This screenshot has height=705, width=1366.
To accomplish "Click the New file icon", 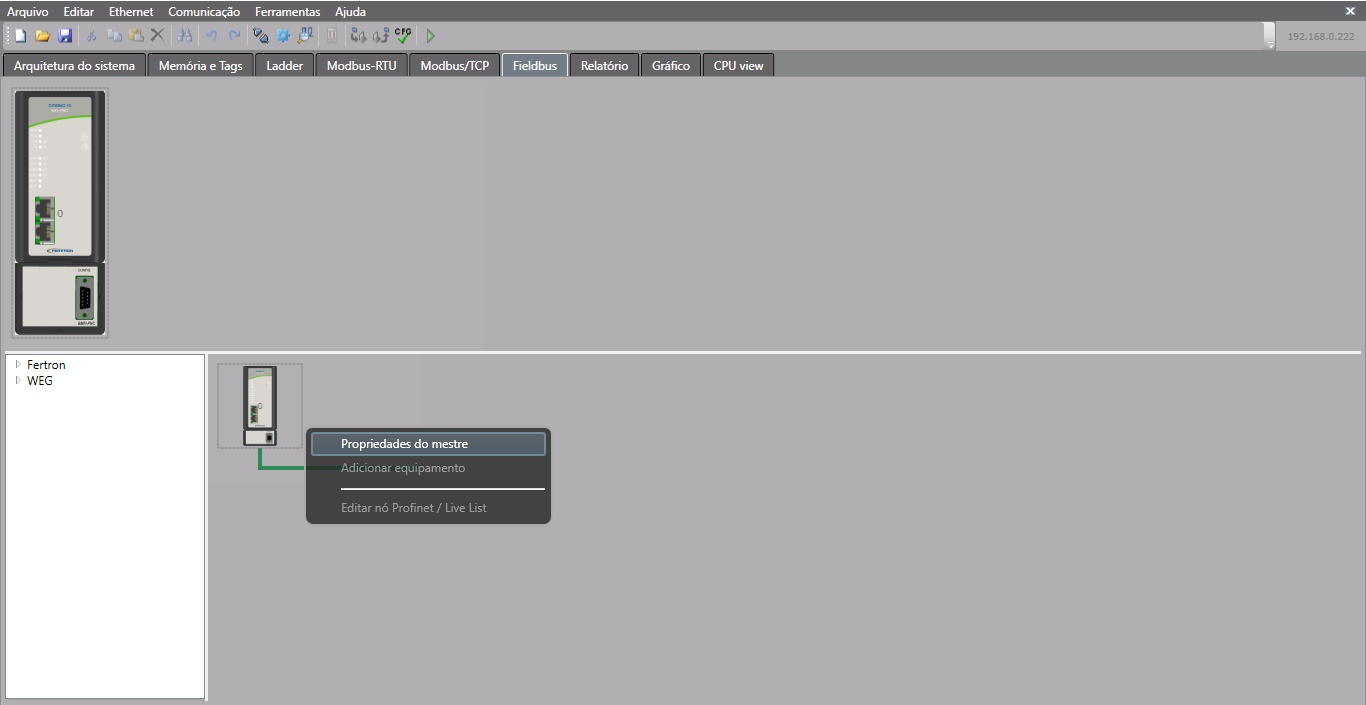I will [20, 36].
